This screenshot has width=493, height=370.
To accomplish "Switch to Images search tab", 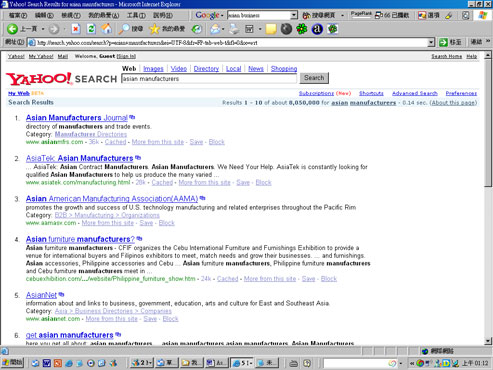I will 153,69.
